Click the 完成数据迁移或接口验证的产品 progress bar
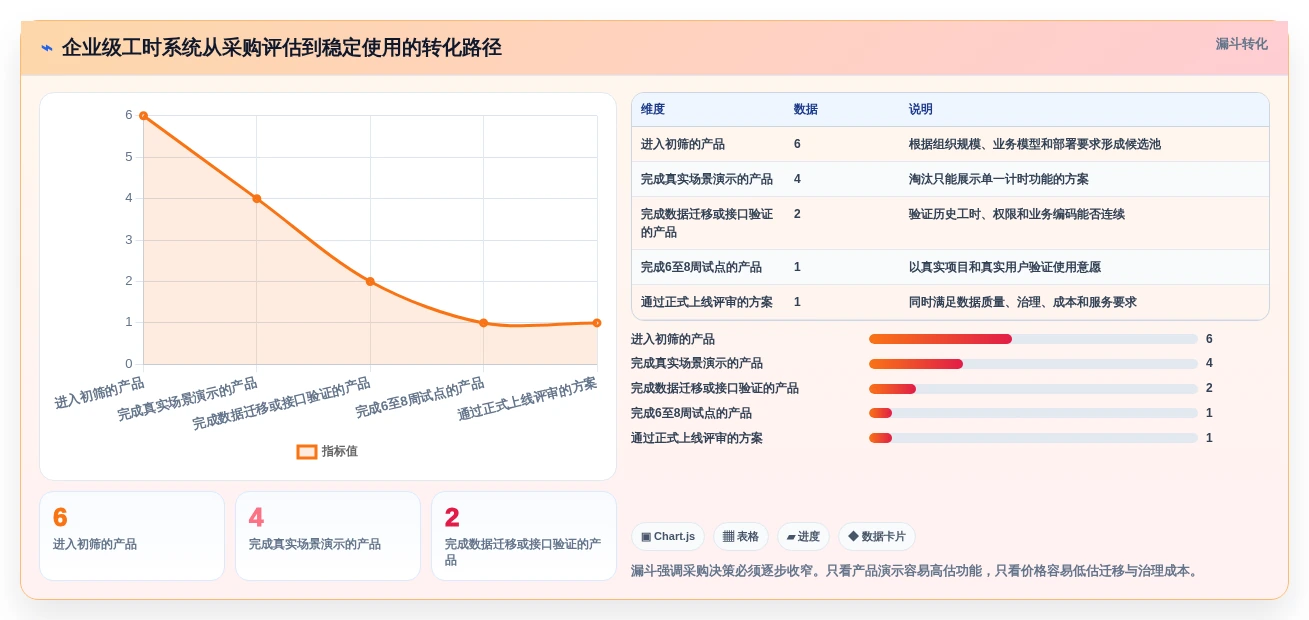The height and width of the screenshot is (620, 1309). [x=1033, y=389]
